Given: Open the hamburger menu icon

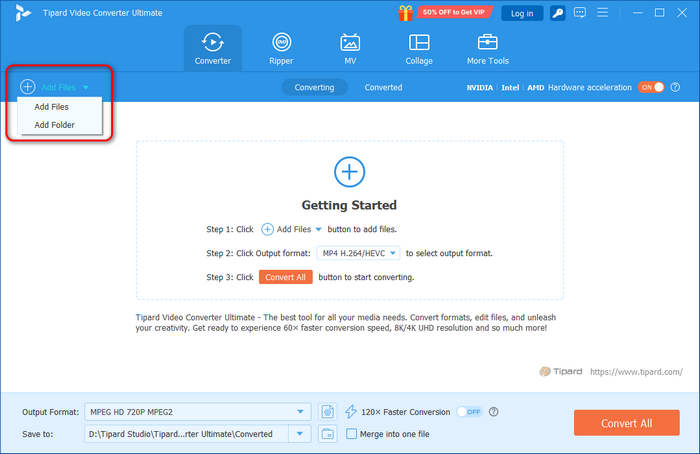Looking at the screenshot, I should coord(603,12).
